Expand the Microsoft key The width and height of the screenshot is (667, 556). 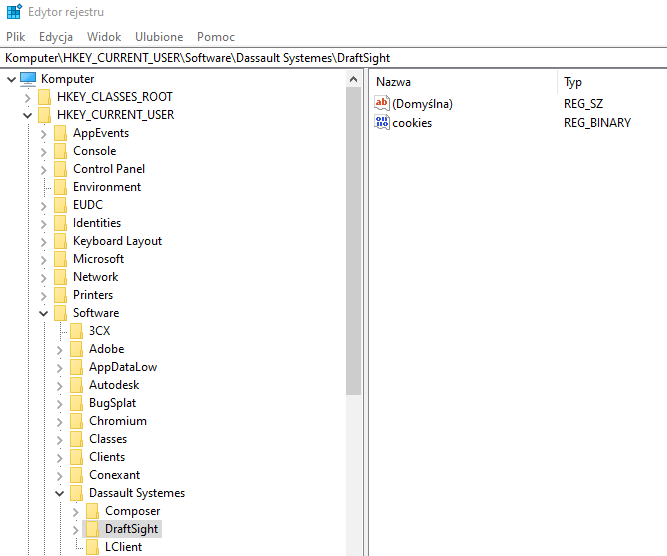[x=43, y=260]
